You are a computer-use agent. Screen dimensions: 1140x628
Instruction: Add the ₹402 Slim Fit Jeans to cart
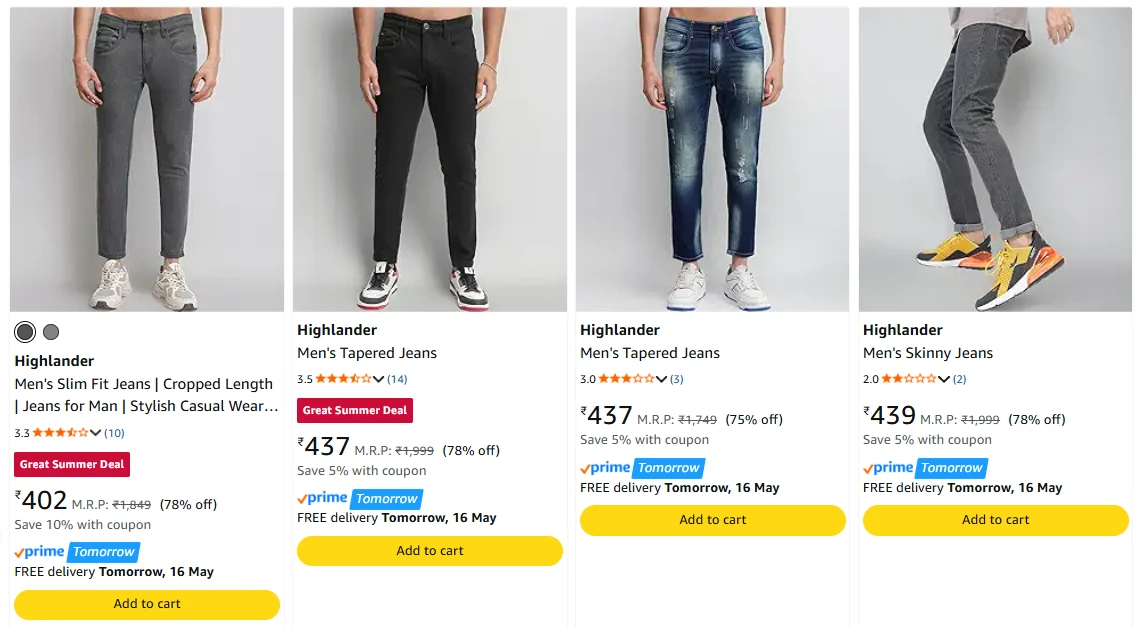[x=147, y=604]
